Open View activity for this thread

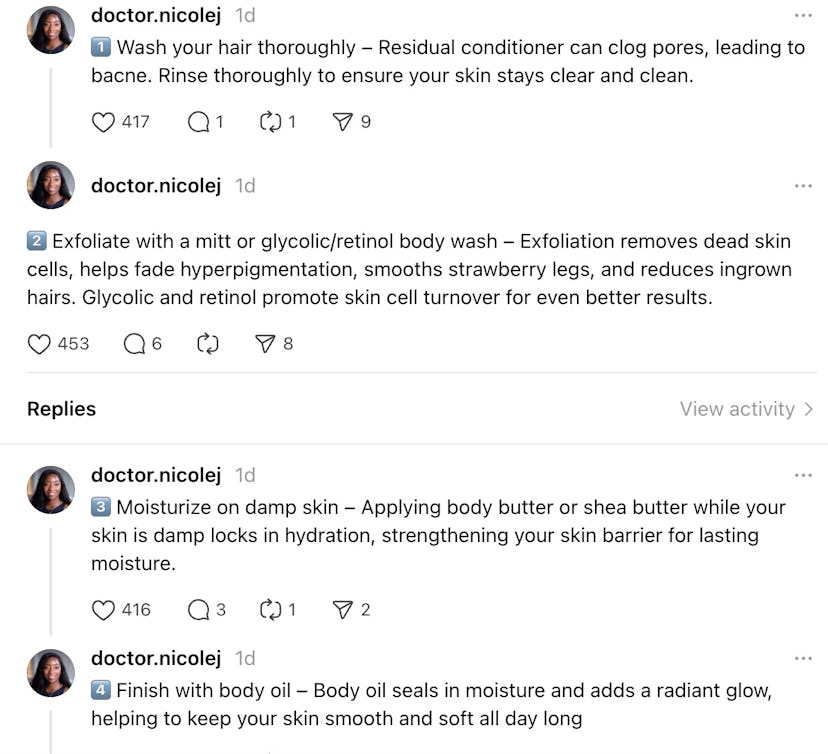pos(746,409)
